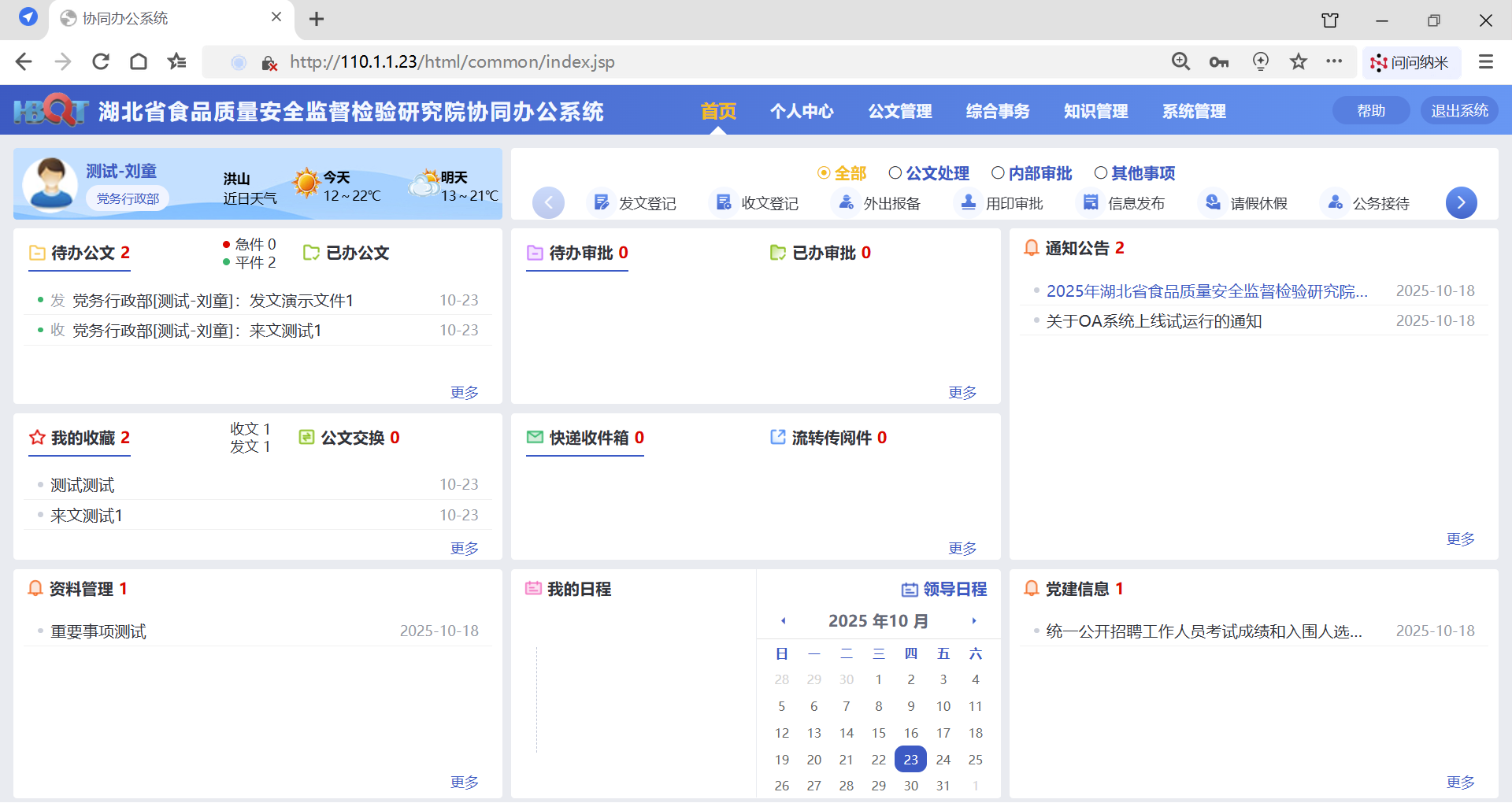This screenshot has height=803, width=1512.
Task: Open the 请假休假 icon
Action: click(1214, 203)
